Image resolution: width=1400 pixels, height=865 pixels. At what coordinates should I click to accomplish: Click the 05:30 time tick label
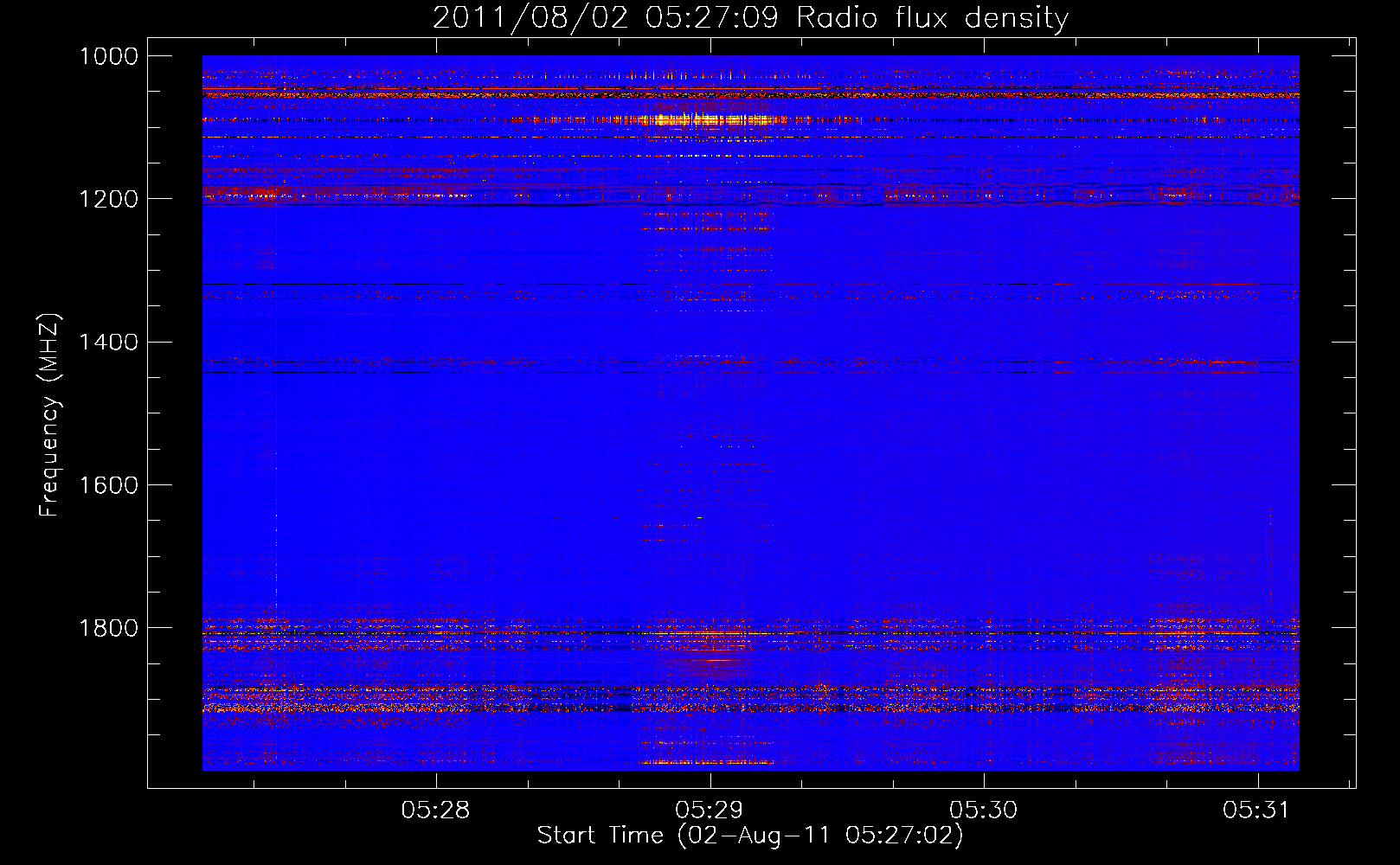click(x=983, y=810)
